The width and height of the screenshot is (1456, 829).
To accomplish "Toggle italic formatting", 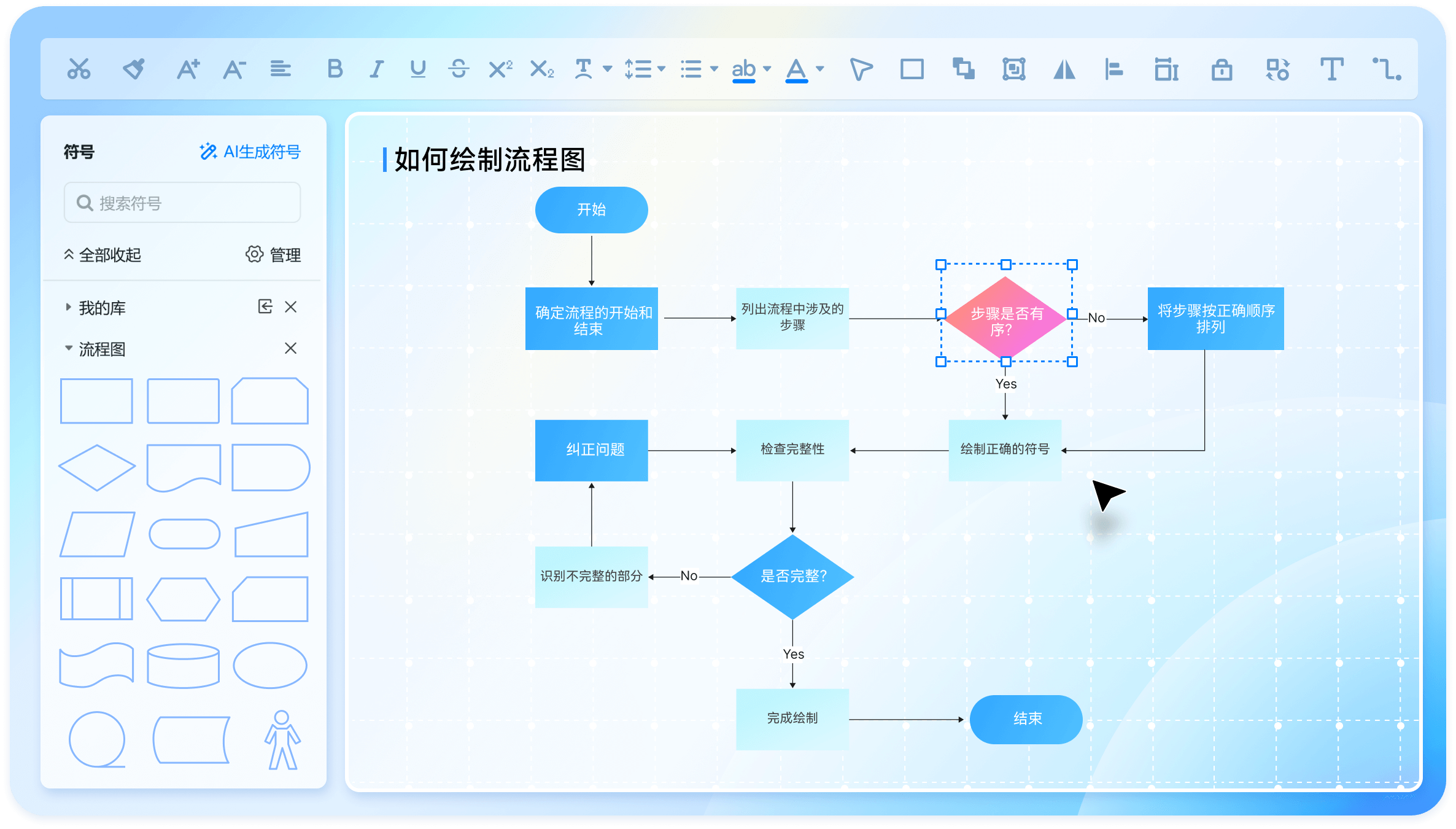I will coord(376,69).
